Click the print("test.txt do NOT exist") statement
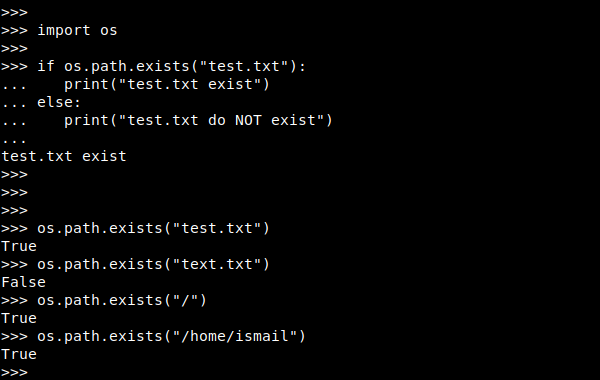 click(x=198, y=120)
